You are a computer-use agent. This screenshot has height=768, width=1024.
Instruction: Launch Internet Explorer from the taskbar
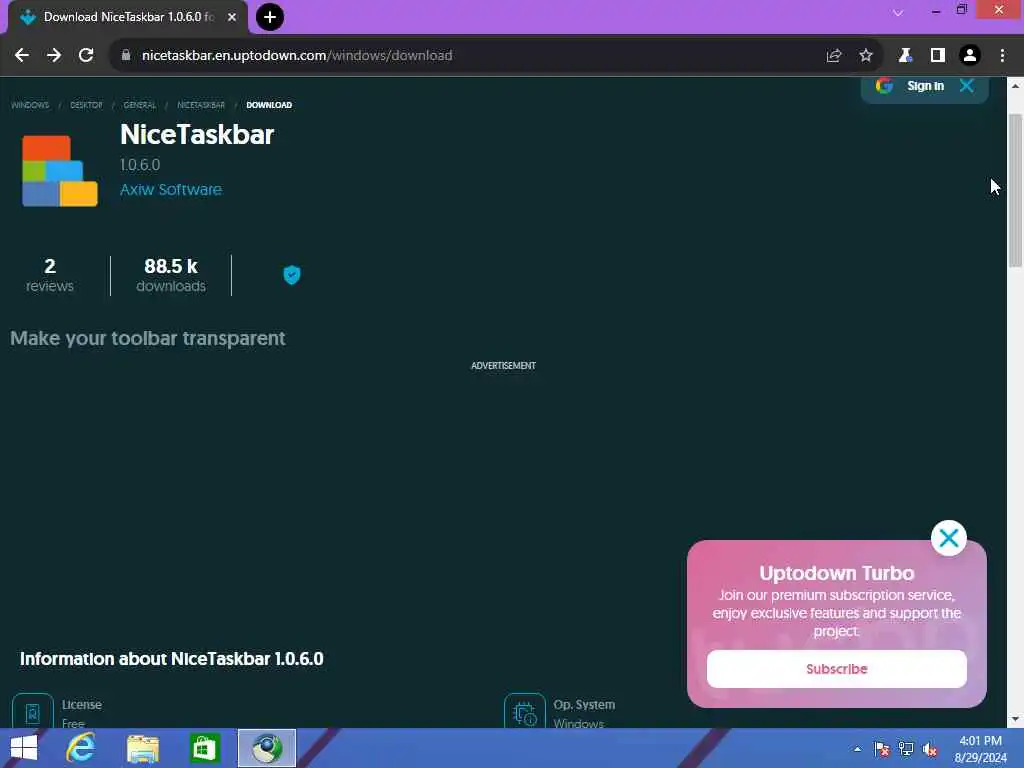tap(81, 748)
